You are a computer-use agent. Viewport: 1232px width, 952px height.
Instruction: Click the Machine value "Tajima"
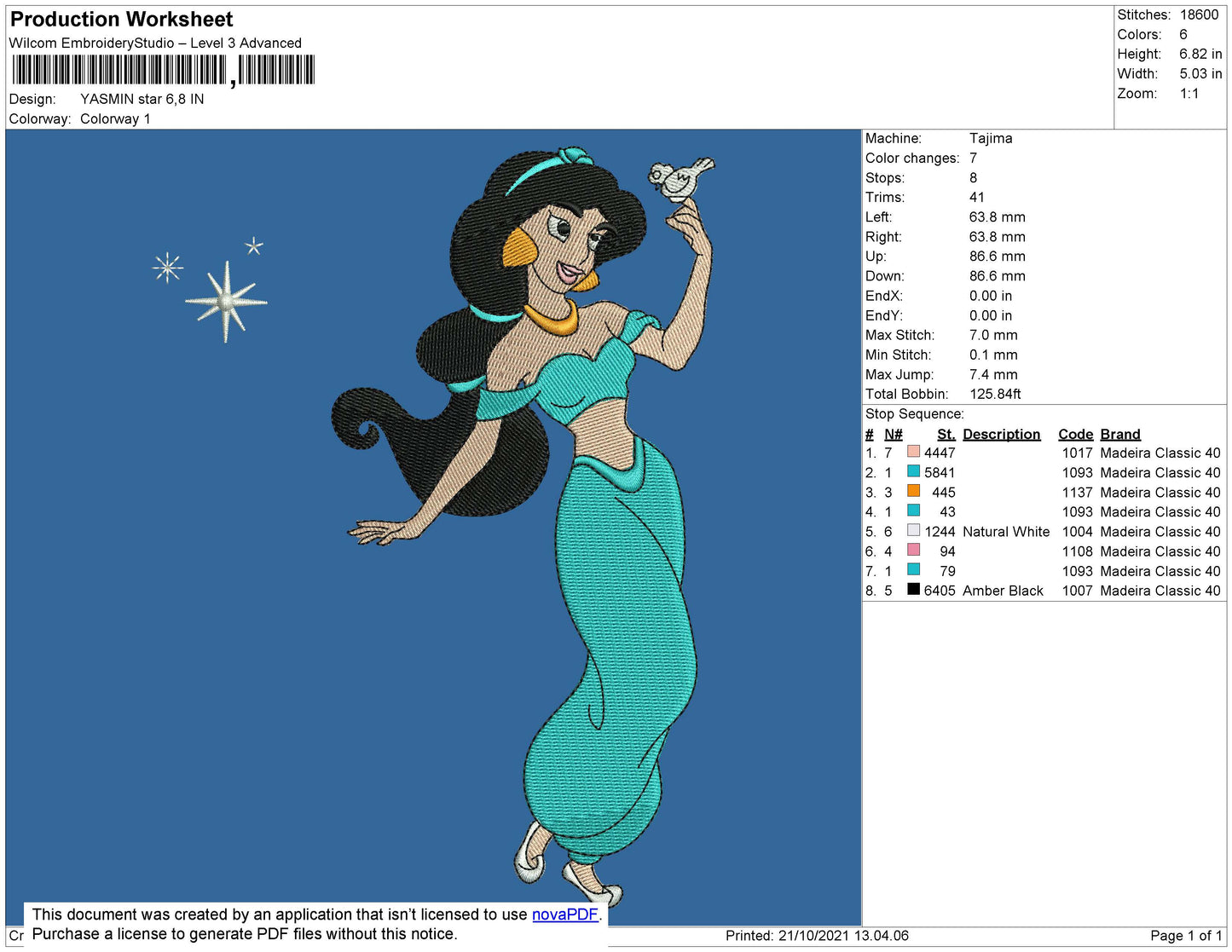(x=991, y=138)
